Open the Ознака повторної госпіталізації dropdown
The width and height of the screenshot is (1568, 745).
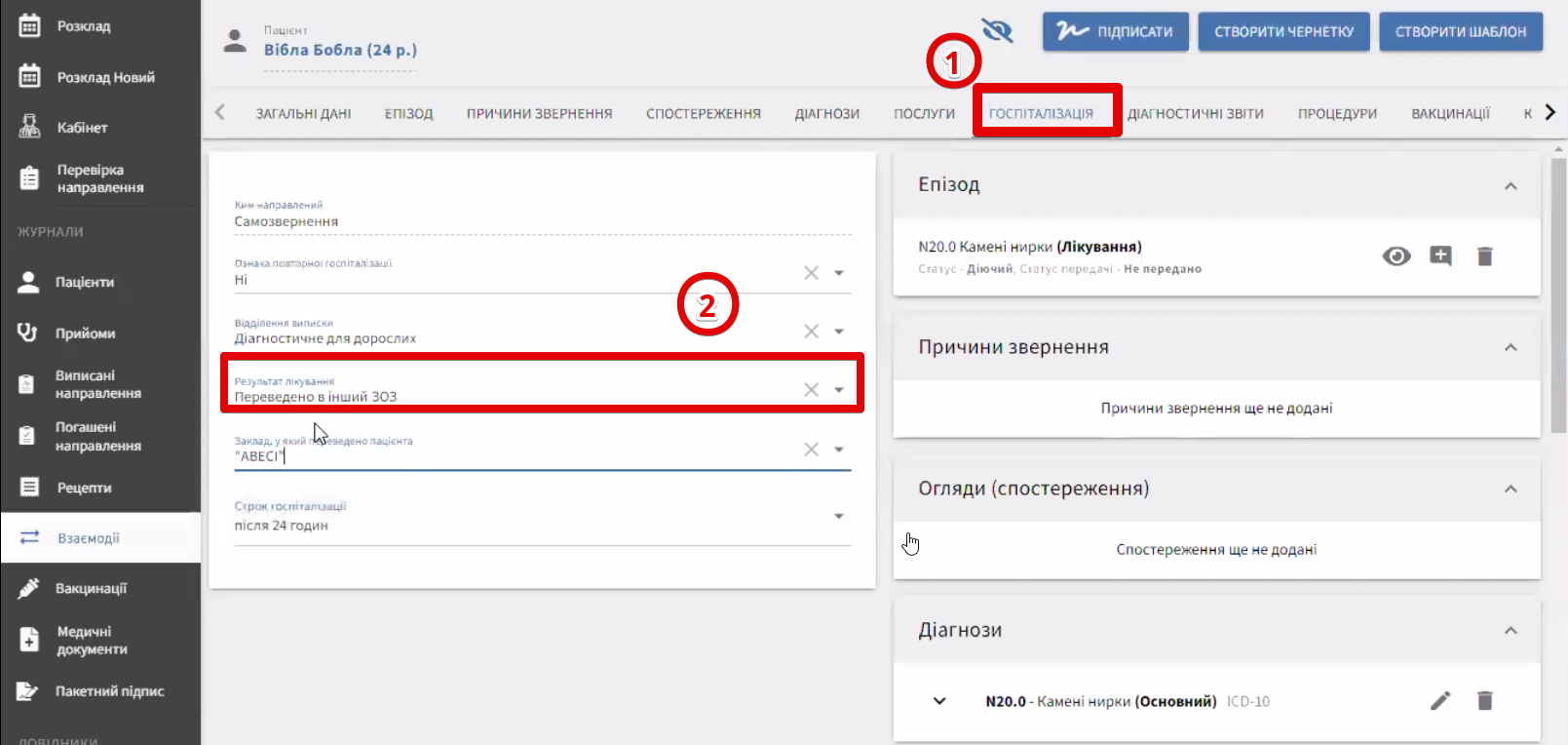click(838, 273)
